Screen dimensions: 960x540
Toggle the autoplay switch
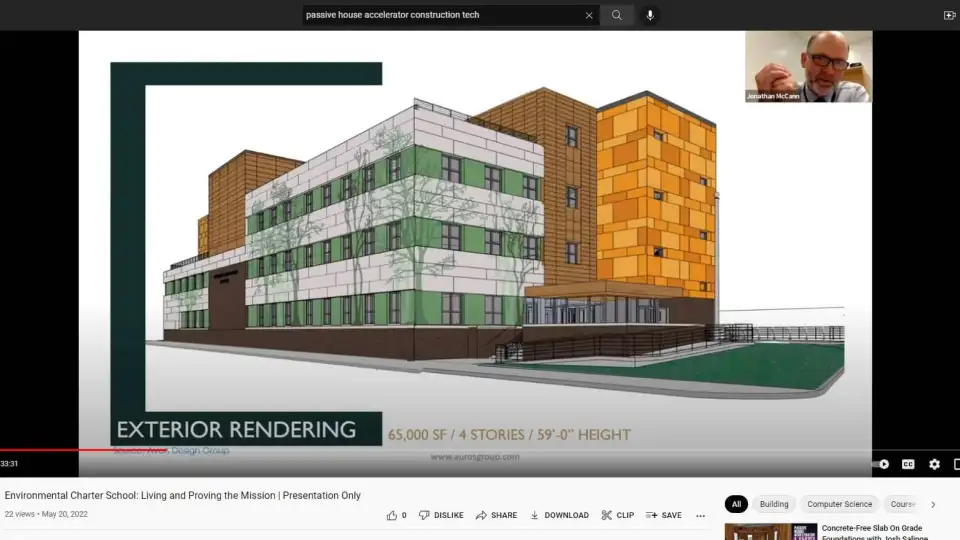[x=882, y=464]
